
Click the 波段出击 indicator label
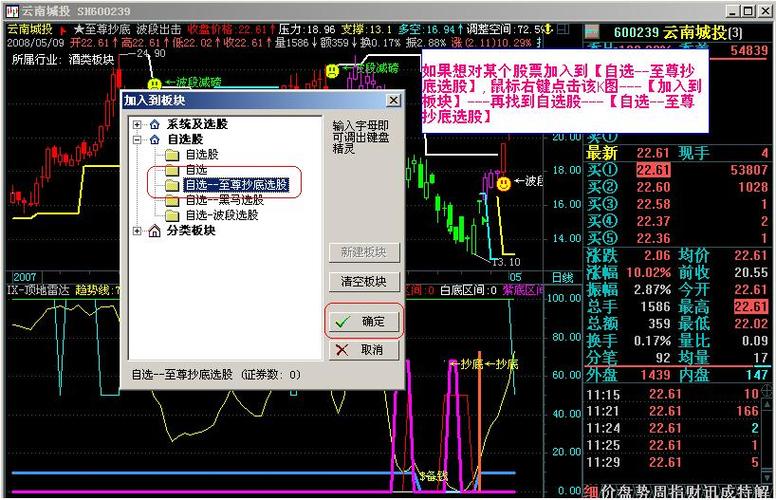(x=159, y=29)
